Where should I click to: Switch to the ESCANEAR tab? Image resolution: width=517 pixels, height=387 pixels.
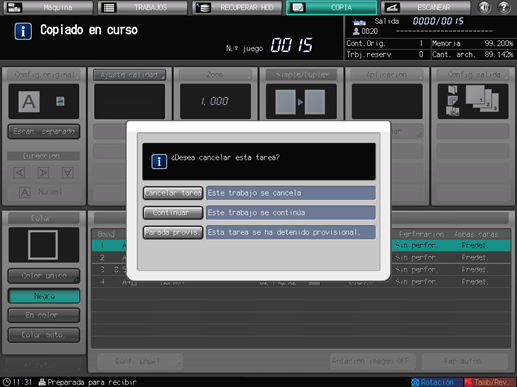(426, 7)
